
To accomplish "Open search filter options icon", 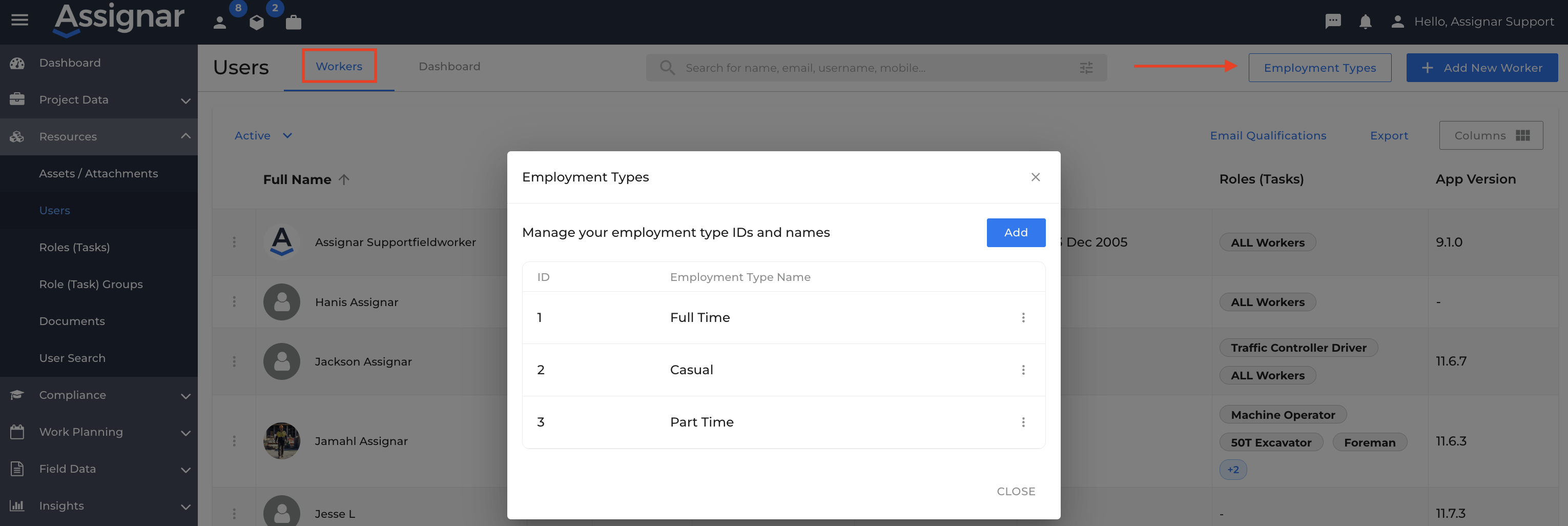I will click(1086, 68).
